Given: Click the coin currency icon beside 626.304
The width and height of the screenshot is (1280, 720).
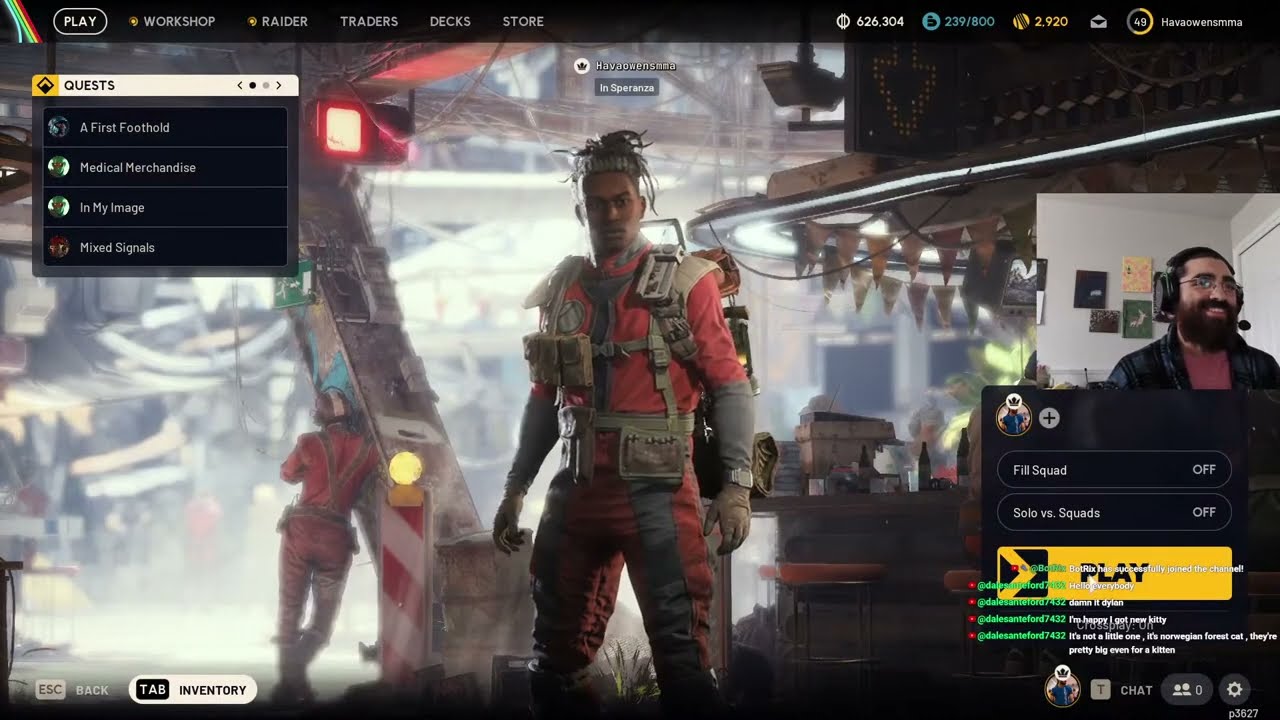Looking at the screenshot, I should coord(842,21).
